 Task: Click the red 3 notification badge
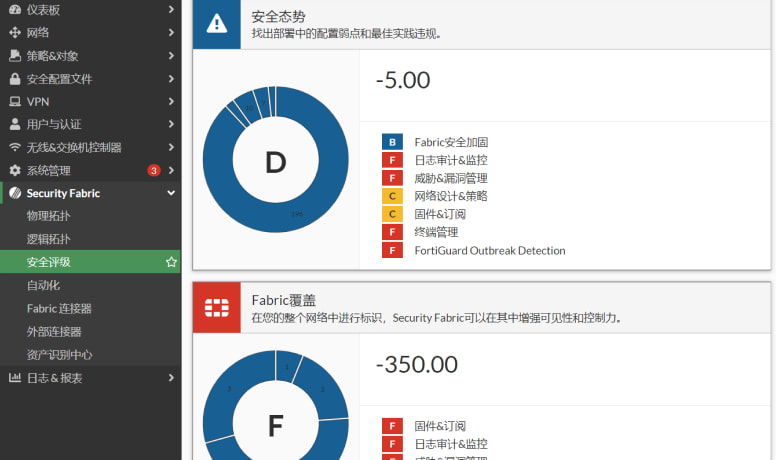tap(153, 170)
